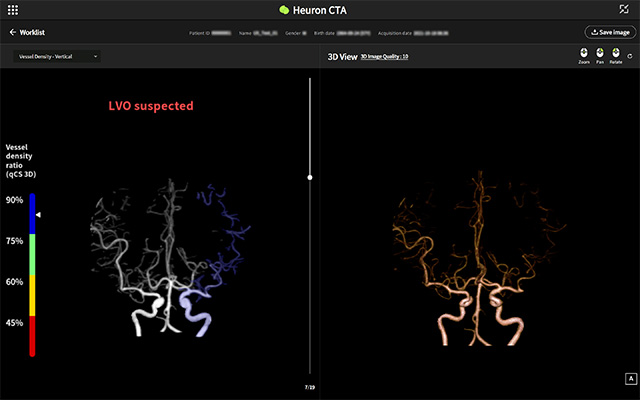Click the Save image button
The image size is (640, 400).
[610, 32]
